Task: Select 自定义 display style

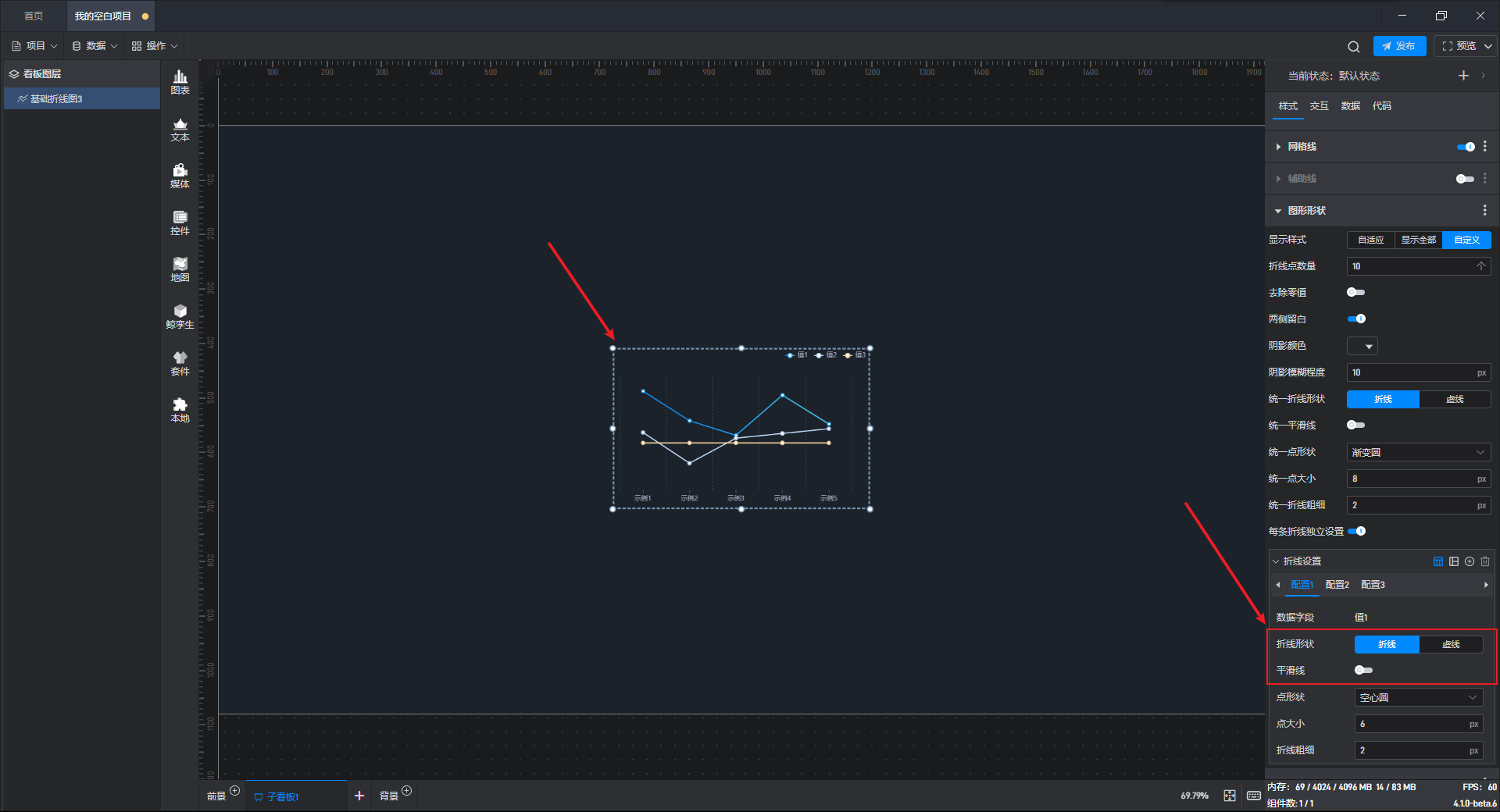Action: pos(1467,240)
